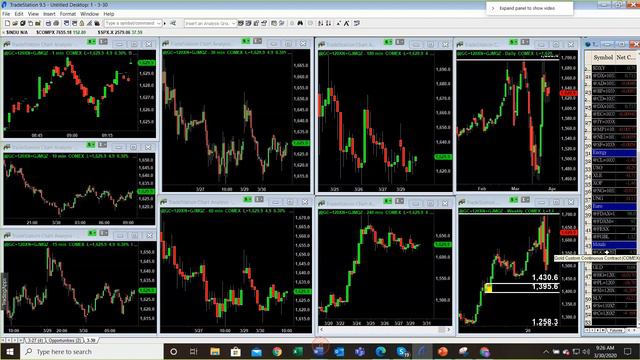Expand the show video panel chevron
Screen dimensions: 640x360
[x=493, y=8]
